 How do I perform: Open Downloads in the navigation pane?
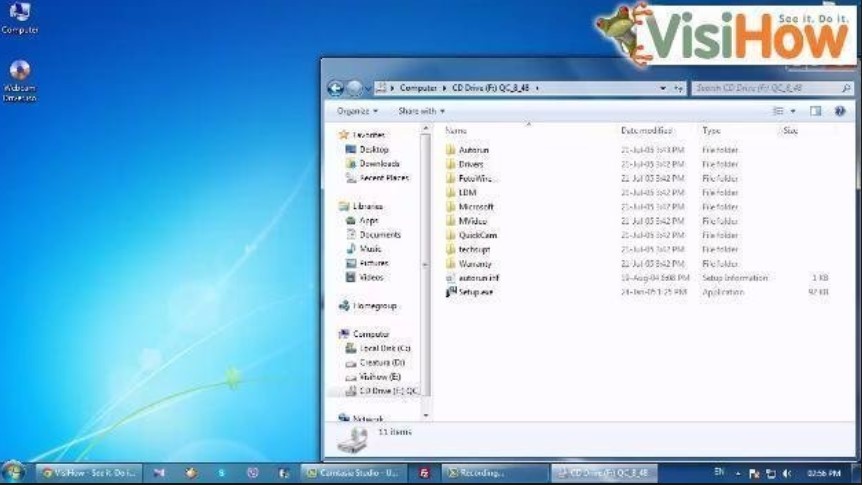pyautogui.click(x=373, y=164)
